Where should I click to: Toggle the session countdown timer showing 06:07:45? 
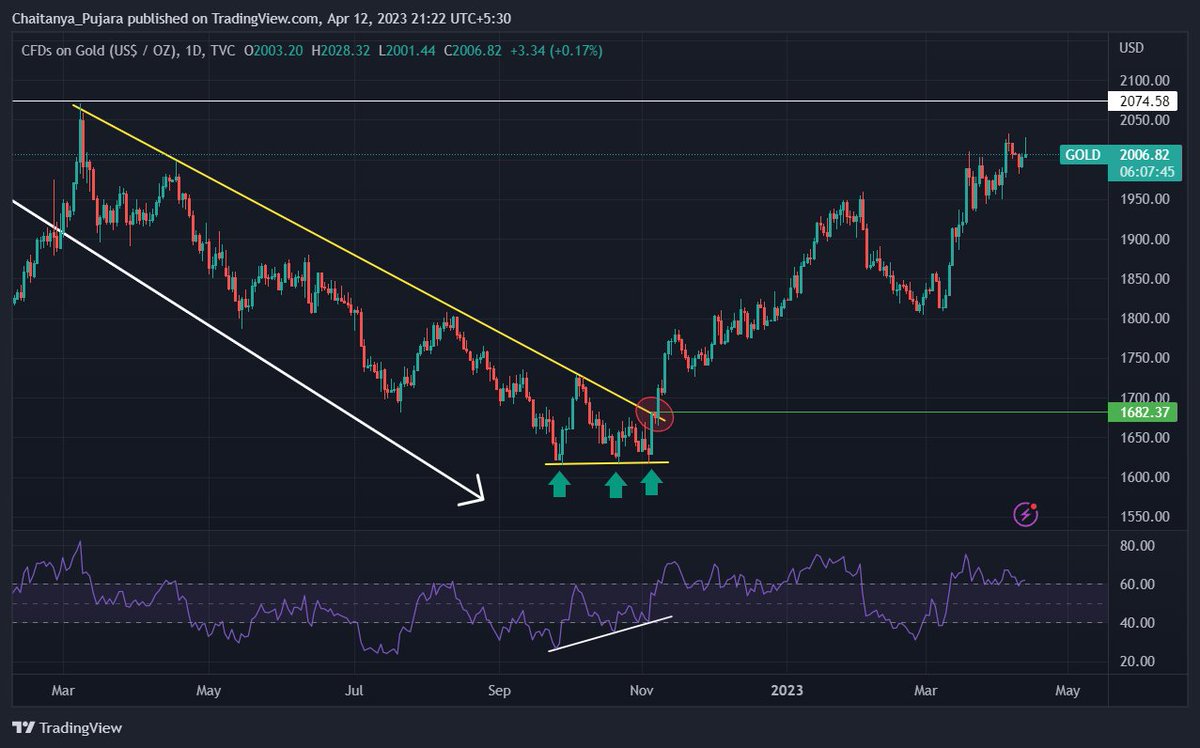click(1146, 172)
